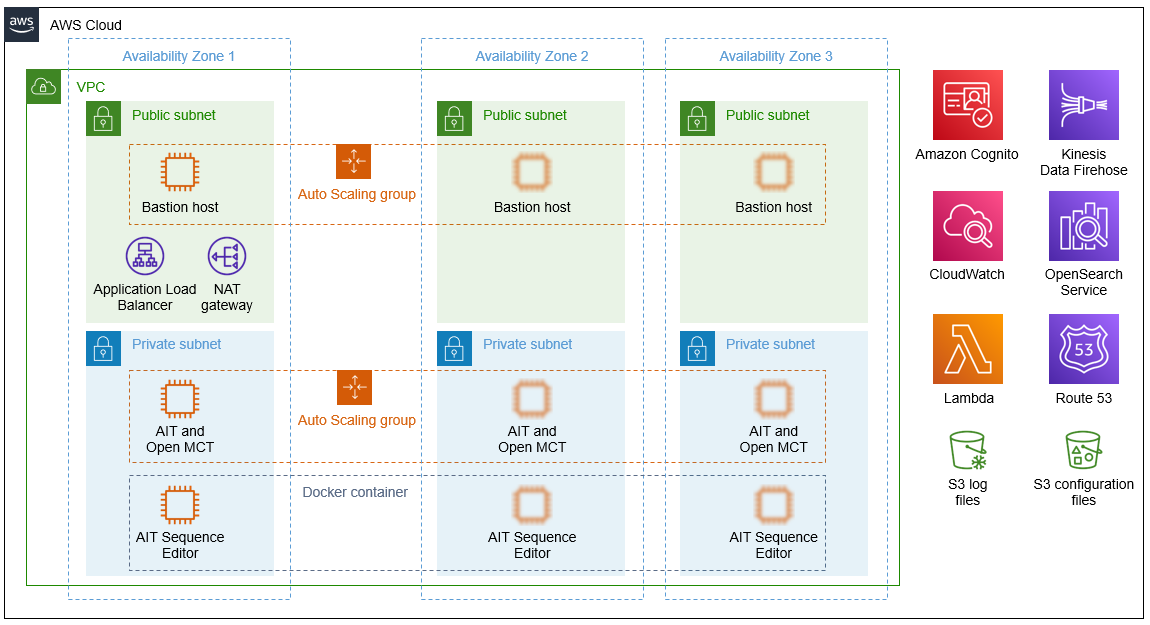The width and height of the screenshot is (1150, 625).
Task: Select the Route 53 icon
Action: coord(1083,349)
